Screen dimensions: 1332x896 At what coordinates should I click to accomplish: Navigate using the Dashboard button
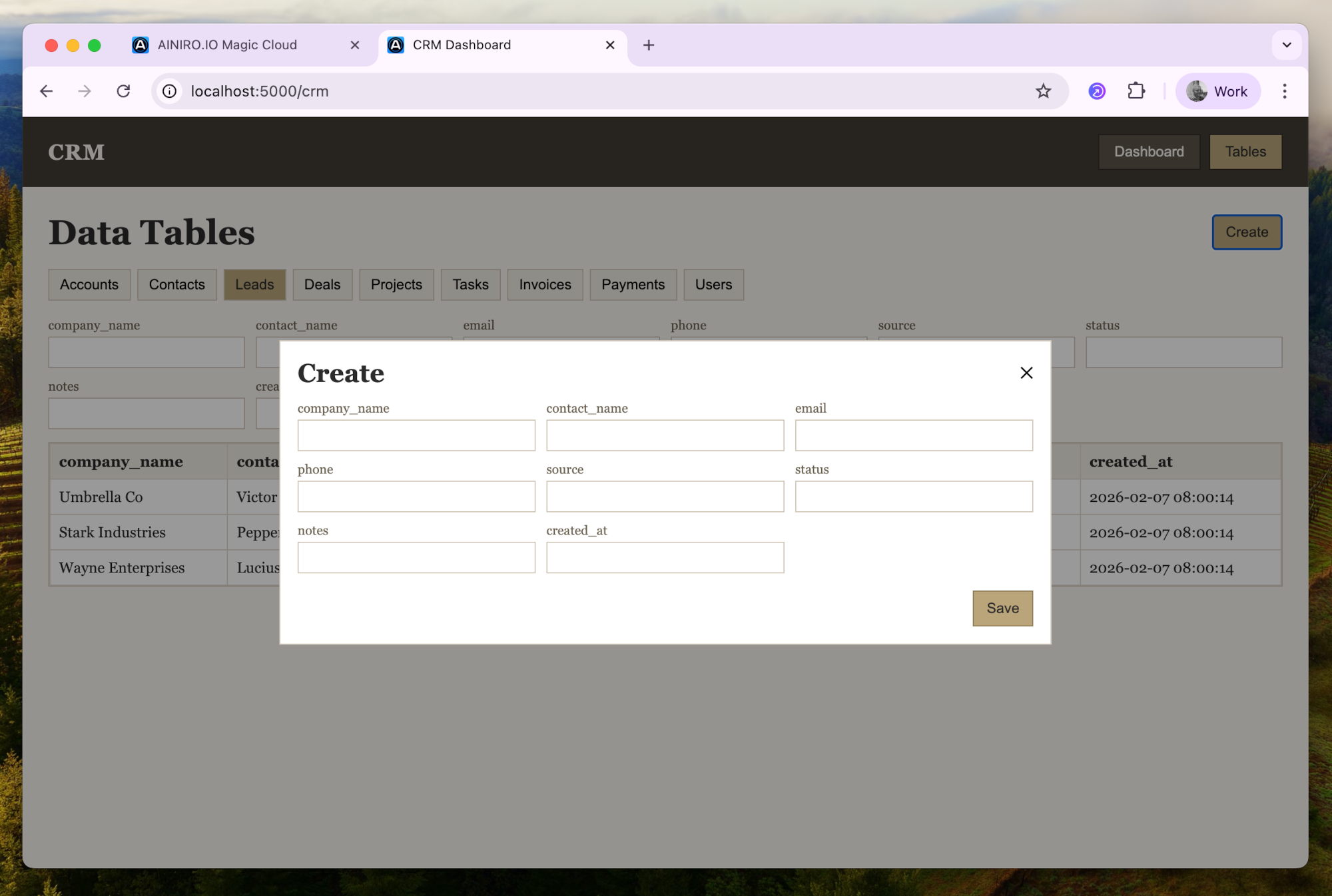pos(1149,152)
